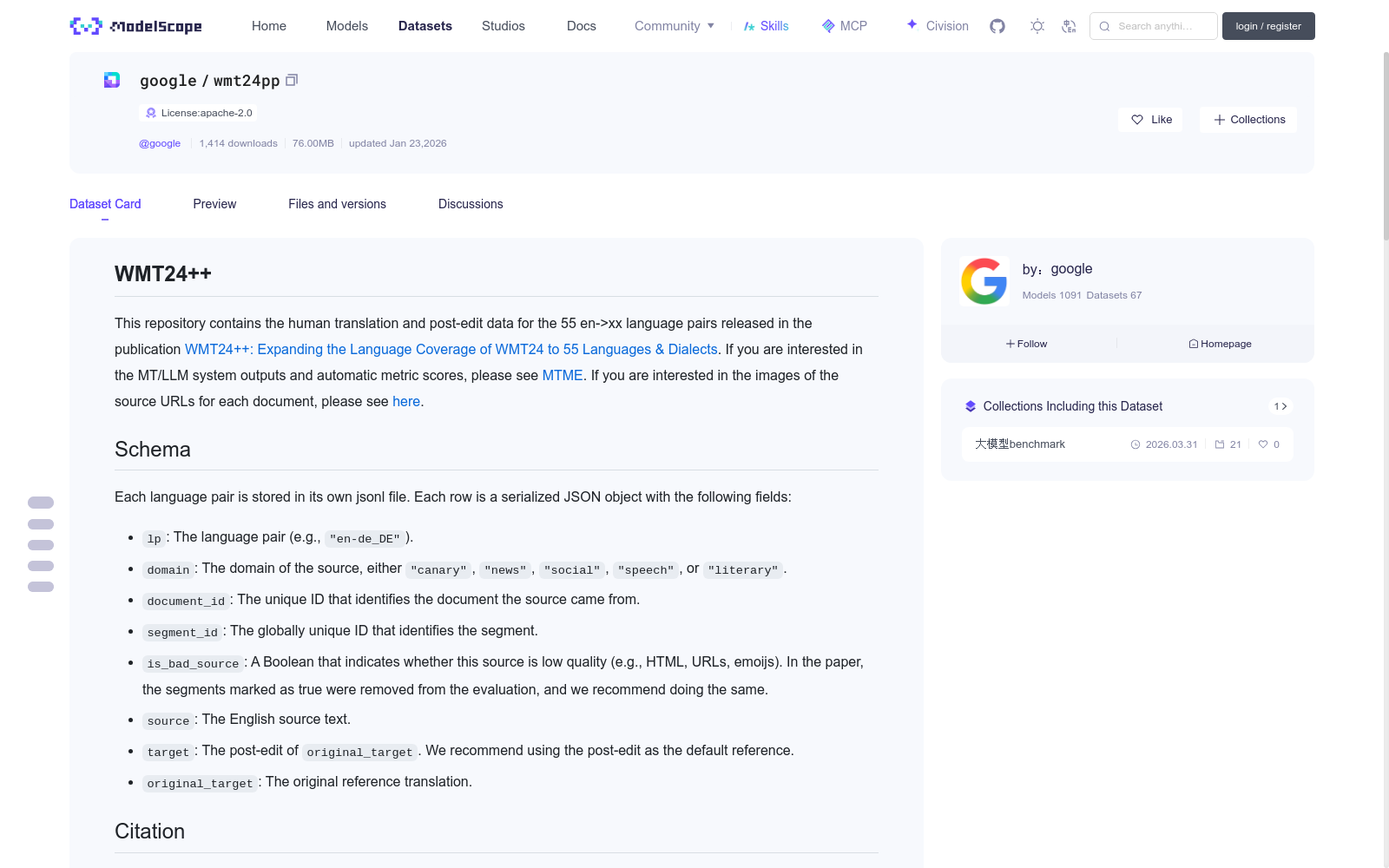Open the MCP page
Image resolution: width=1389 pixels, height=868 pixels.
(x=845, y=26)
